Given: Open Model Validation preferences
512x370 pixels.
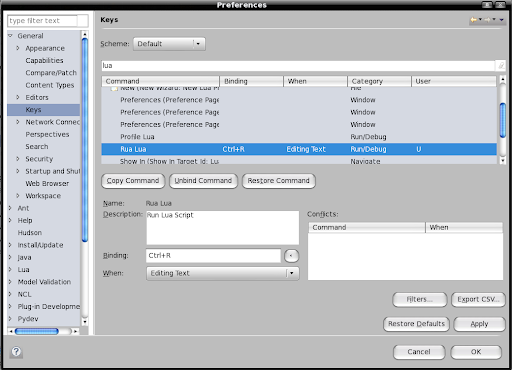Looking at the screenshot, I should coord(44,282).
